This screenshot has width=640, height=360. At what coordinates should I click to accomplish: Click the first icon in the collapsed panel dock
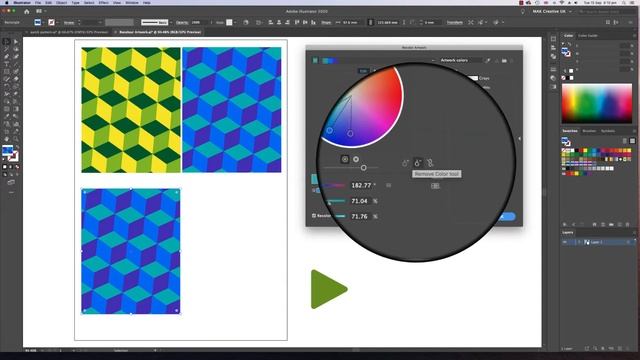[x=553, y=39]
